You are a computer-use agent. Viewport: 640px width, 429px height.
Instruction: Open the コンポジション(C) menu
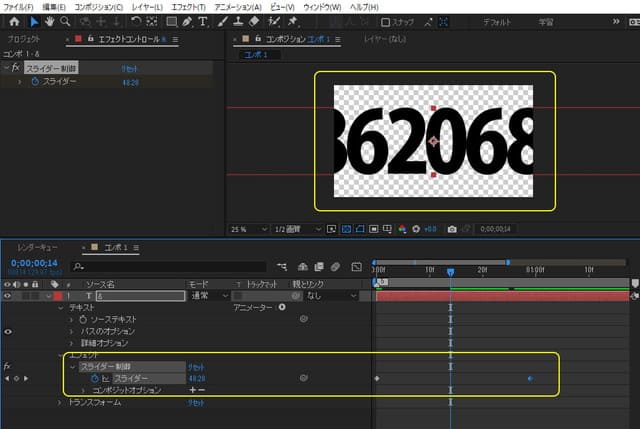pyautogui.click(x=99, y=7)
